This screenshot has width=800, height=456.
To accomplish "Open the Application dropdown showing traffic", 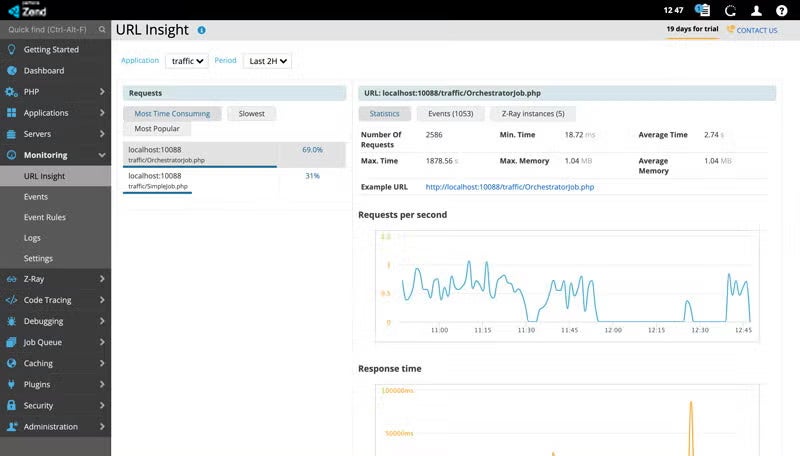I will coord(187,61).
